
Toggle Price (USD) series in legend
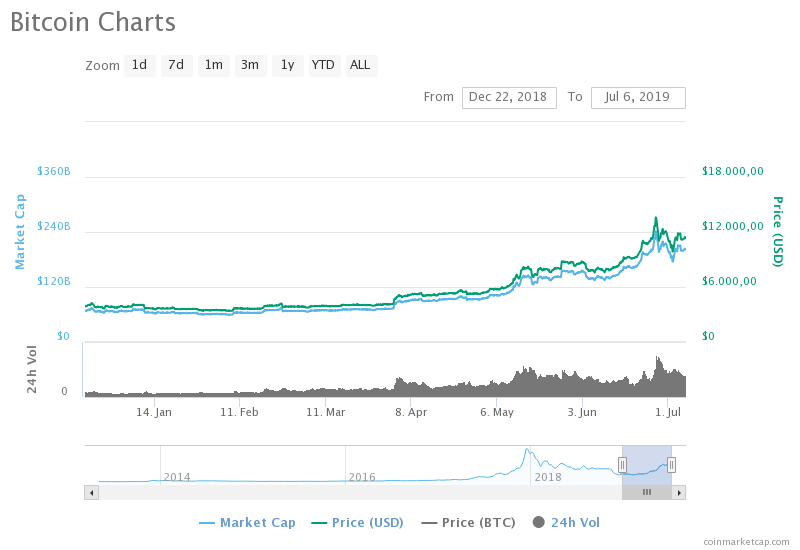357,522
